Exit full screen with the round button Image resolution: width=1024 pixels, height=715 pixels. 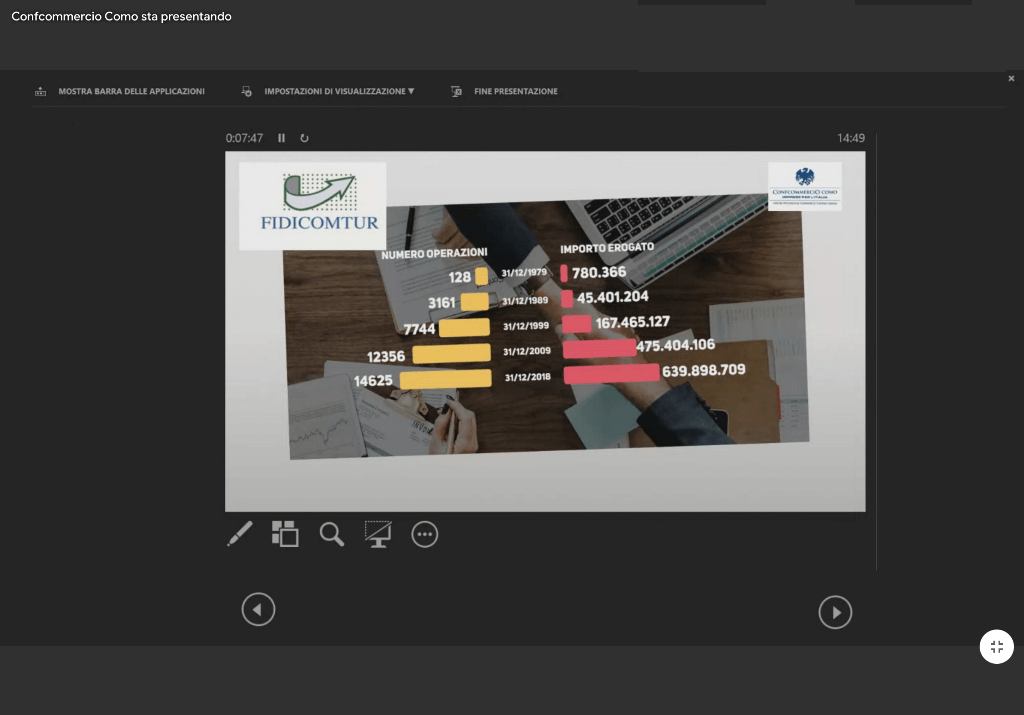(x=996, y=647)
